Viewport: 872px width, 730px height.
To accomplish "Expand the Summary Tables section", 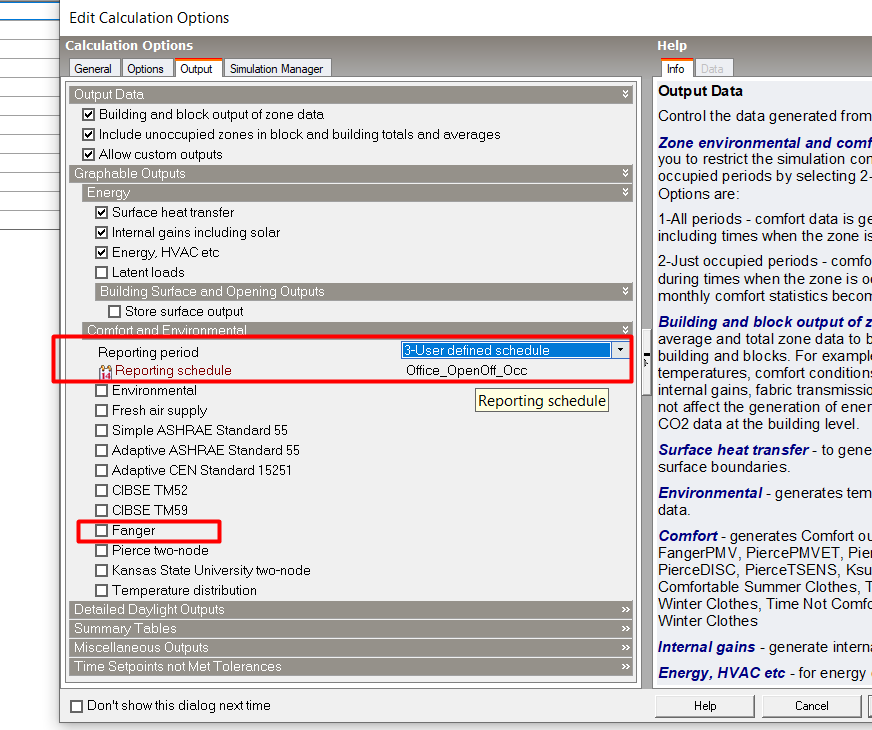I will pos(626,628).
